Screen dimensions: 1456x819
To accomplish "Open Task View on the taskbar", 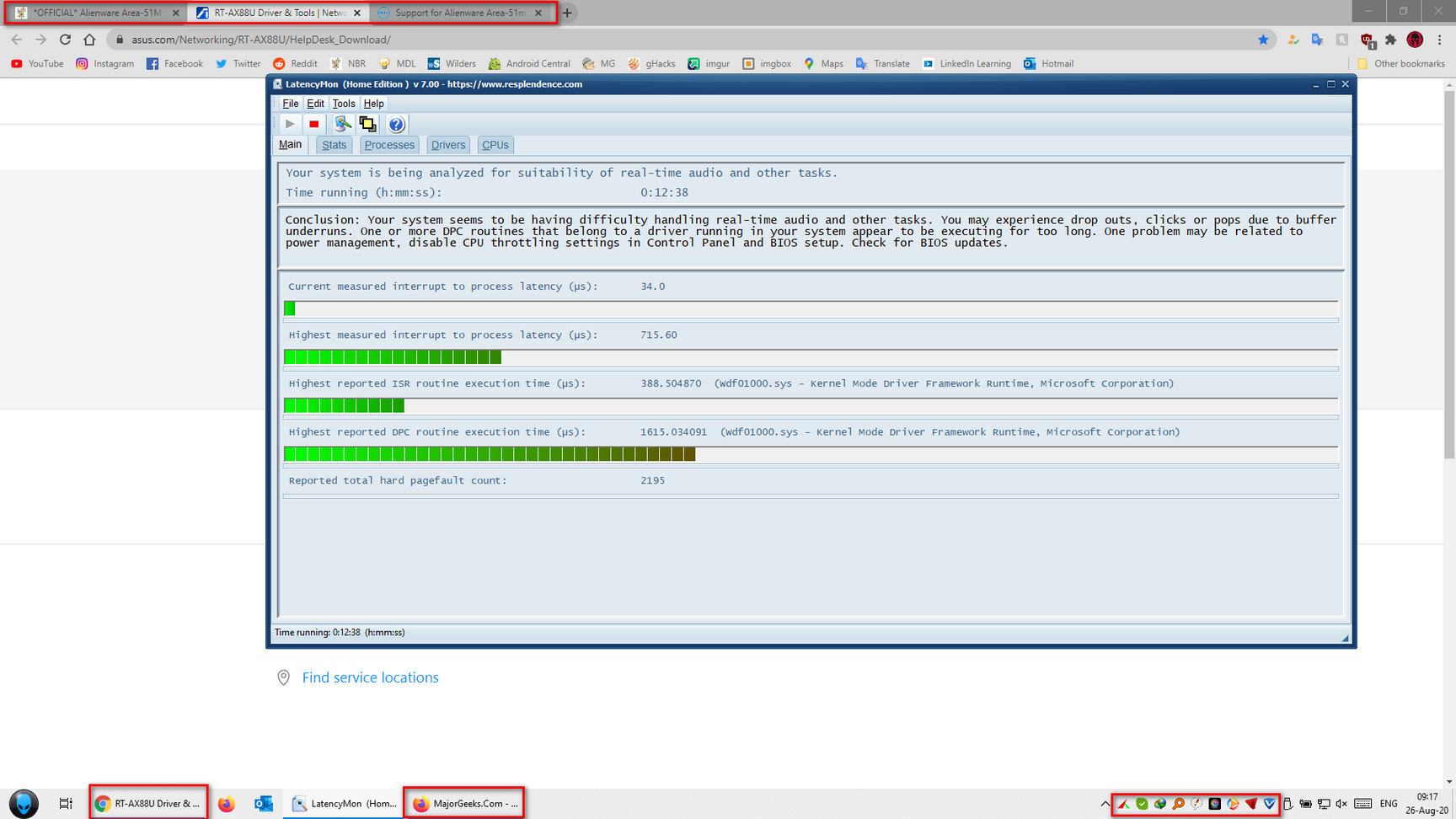I will pos(66,804).
